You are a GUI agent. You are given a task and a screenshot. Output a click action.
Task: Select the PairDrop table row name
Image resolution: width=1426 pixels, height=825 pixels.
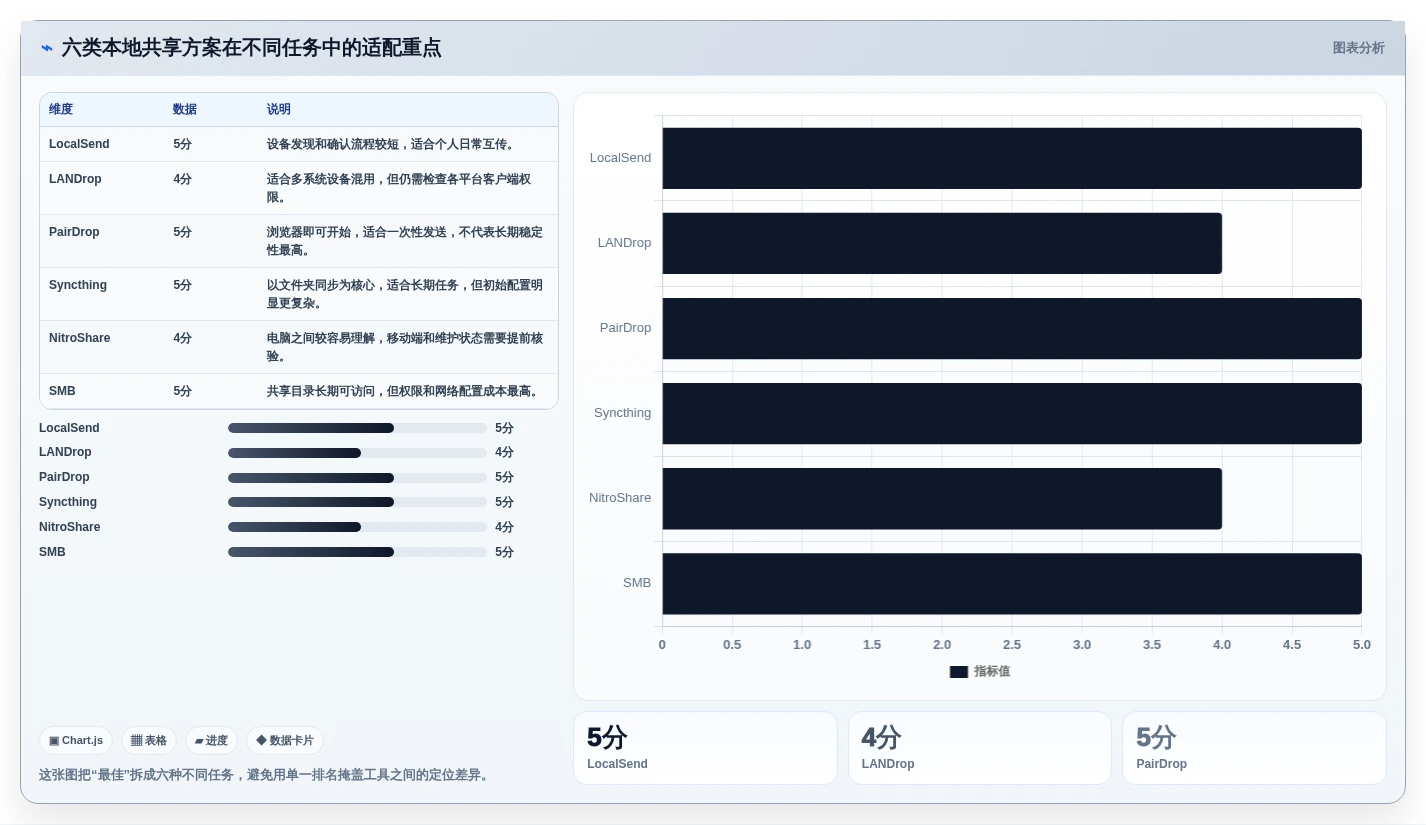click(74, 232)
